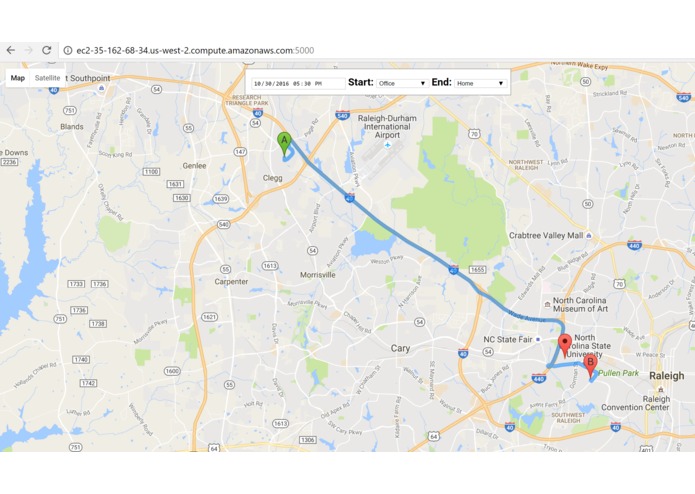Click the date and time input field
The height and width of the screenshot is (494, 695).
pyautogui.click(x=298, y=83)
